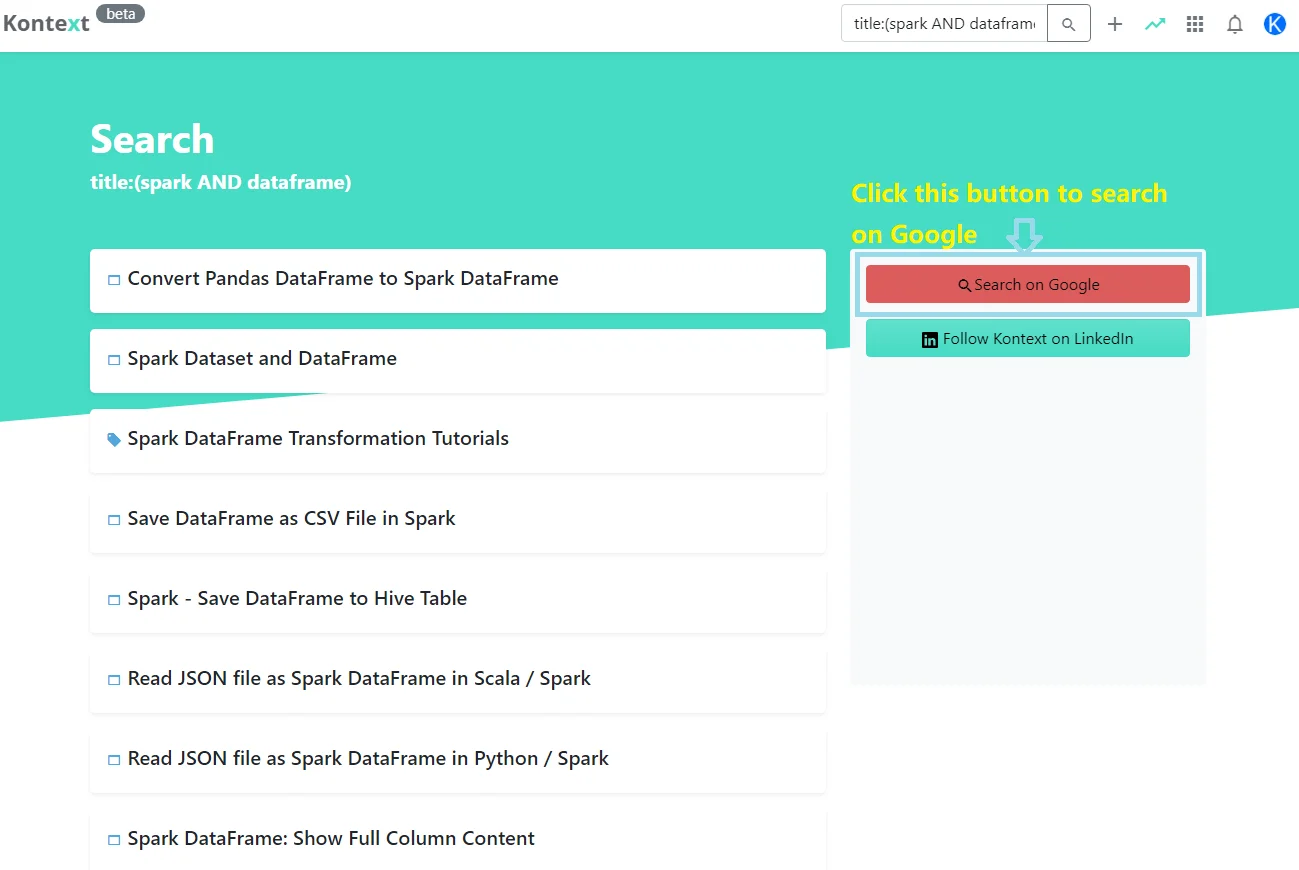Open the notifications bell icon
This screenshot has width=1299, height=870.
(1235, 24)
